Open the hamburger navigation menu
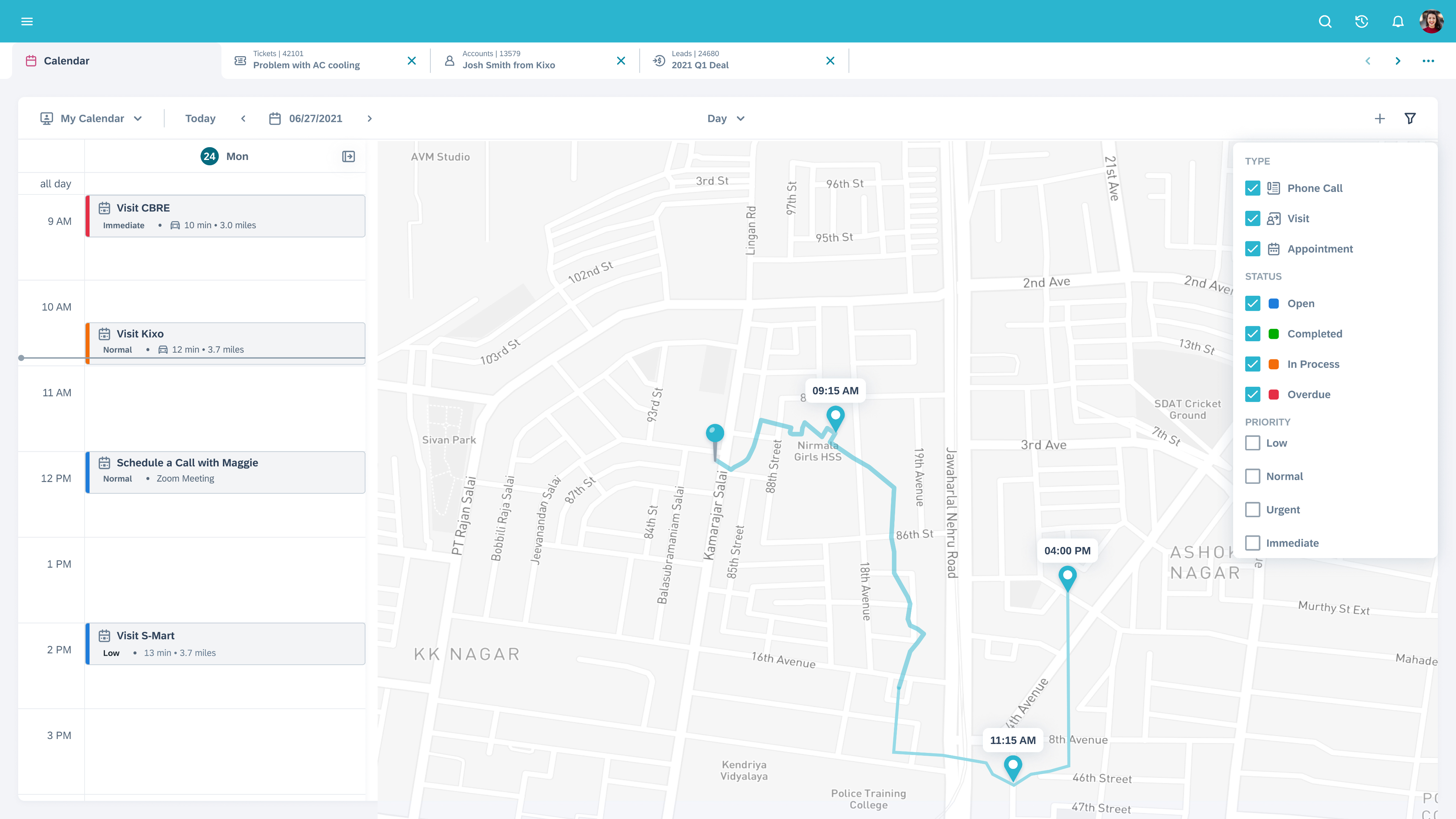1456x819 pixels. [27, 21]
